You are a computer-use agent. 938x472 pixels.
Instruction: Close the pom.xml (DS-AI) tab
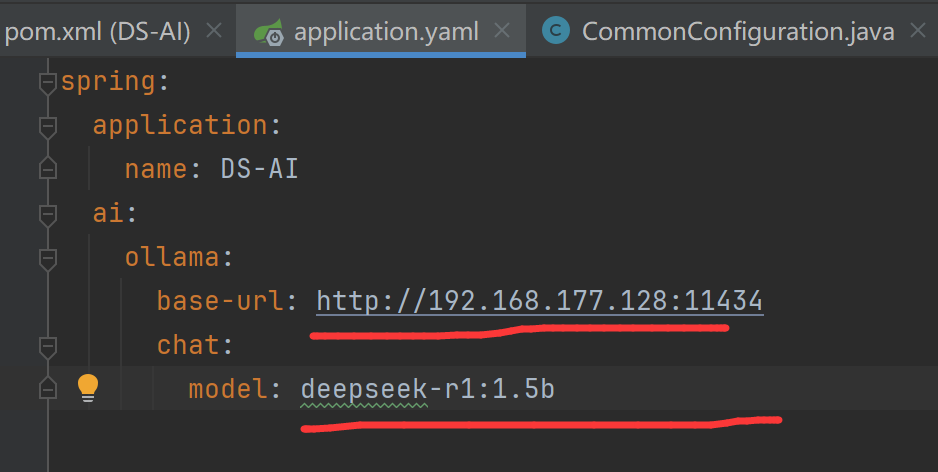(x=213, y=30)
